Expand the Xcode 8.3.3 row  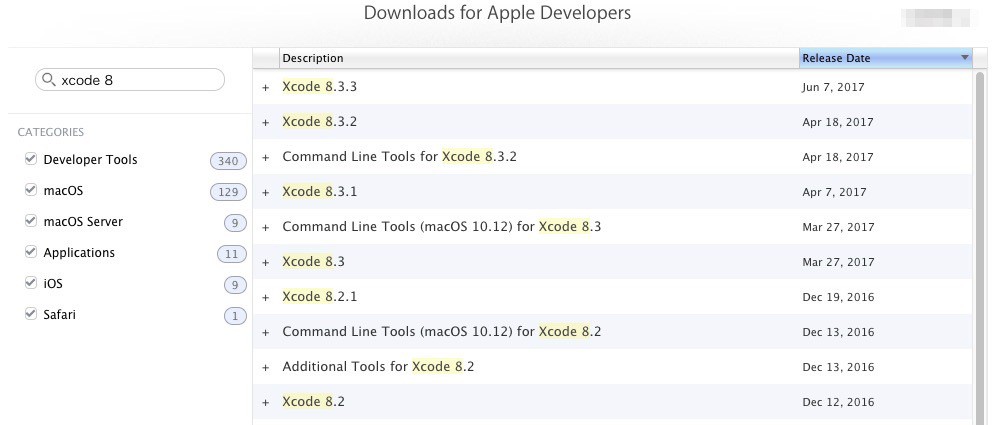[266, 88]
